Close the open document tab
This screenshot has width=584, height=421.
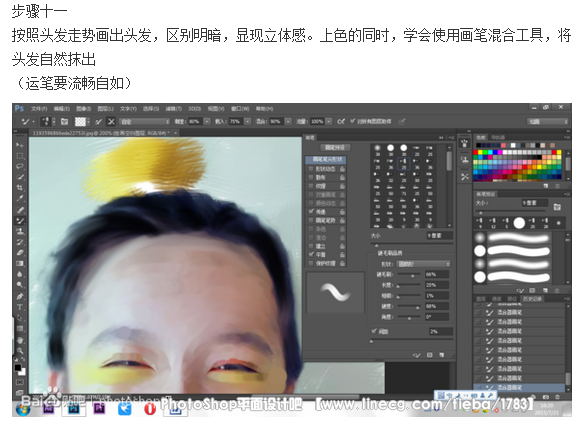175,133
